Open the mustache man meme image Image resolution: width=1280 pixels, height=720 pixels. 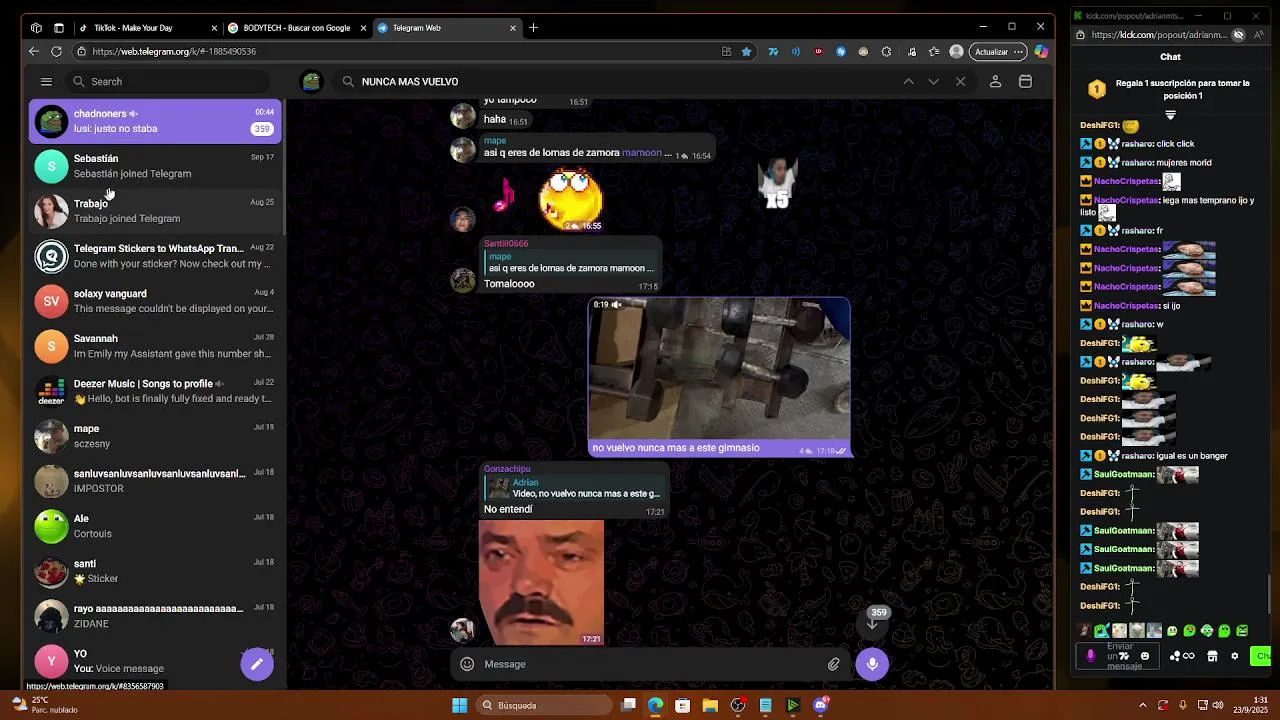[x=541, y=582]
